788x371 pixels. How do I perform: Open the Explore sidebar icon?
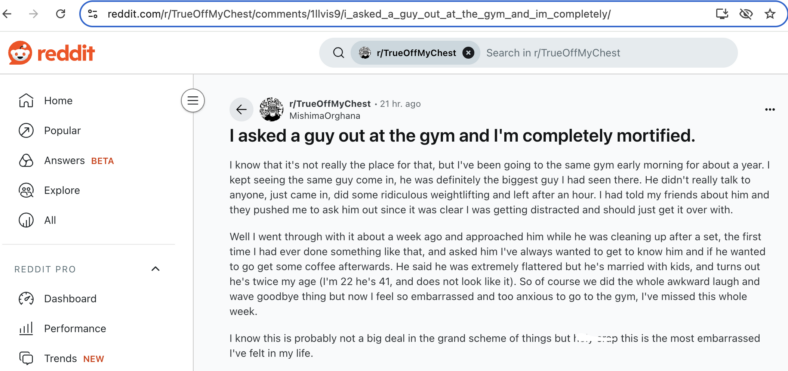(26, 191)
